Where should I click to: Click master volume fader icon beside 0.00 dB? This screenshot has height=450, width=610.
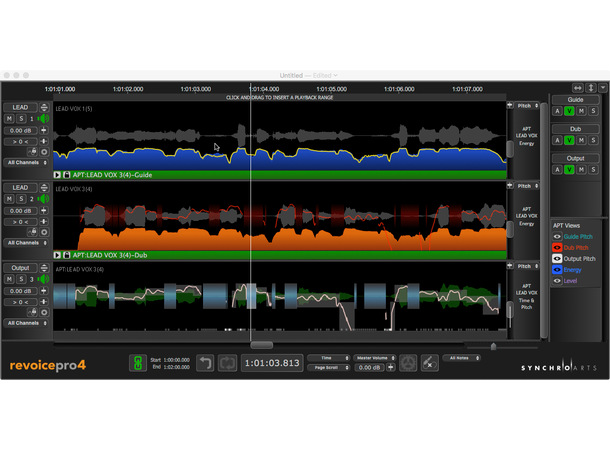[391, 367]
